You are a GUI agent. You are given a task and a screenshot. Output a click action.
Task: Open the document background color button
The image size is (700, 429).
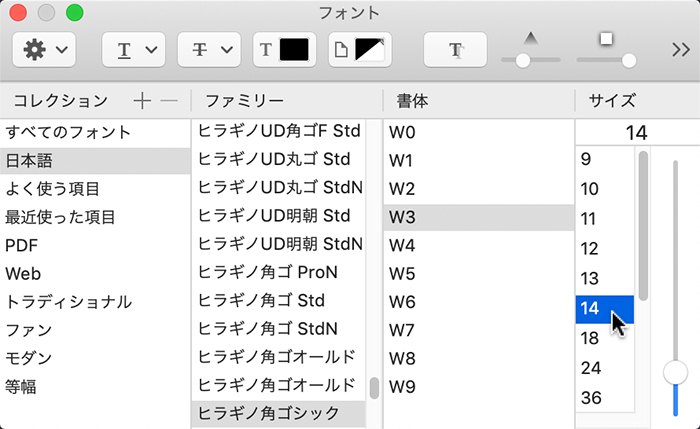tap(360, 48)
